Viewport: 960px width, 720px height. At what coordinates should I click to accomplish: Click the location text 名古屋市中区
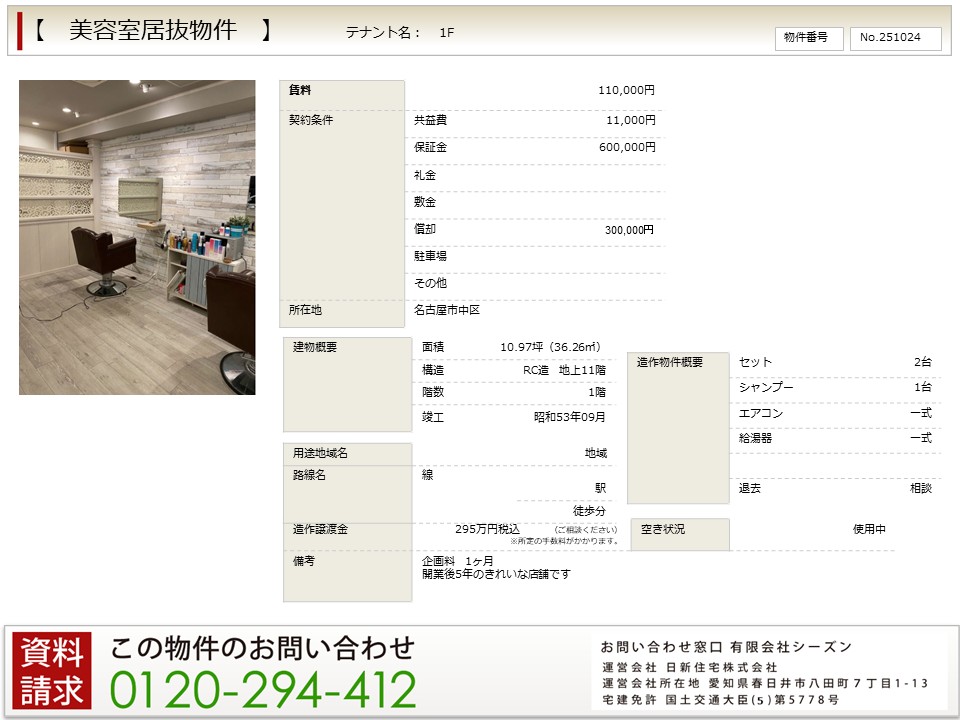(x=448, y=311)
